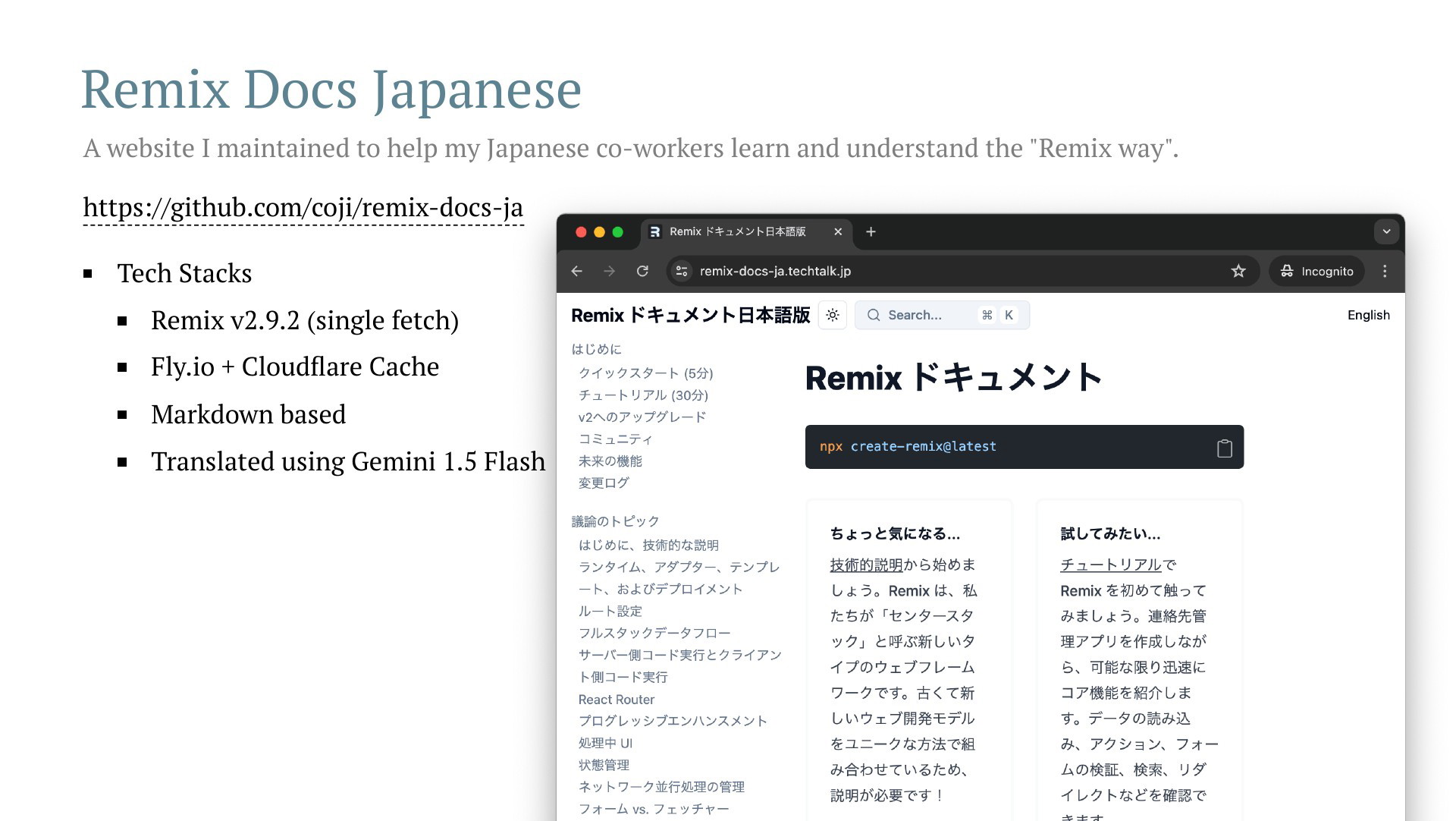The width and height of the screenshot is (1456, 821).
Task: Switch language to English
Action: click(1368, 315)
